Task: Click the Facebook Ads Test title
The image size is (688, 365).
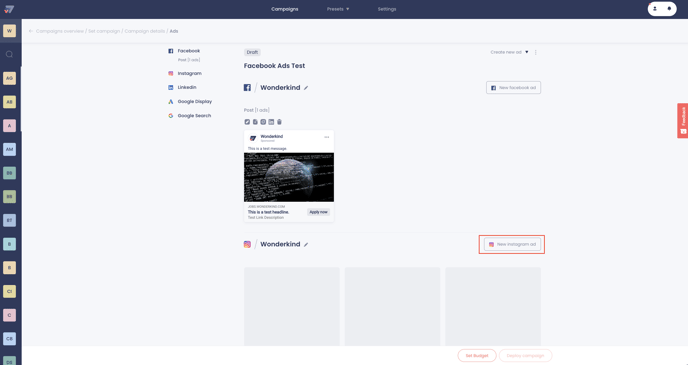Action: [x=274, y=66]
